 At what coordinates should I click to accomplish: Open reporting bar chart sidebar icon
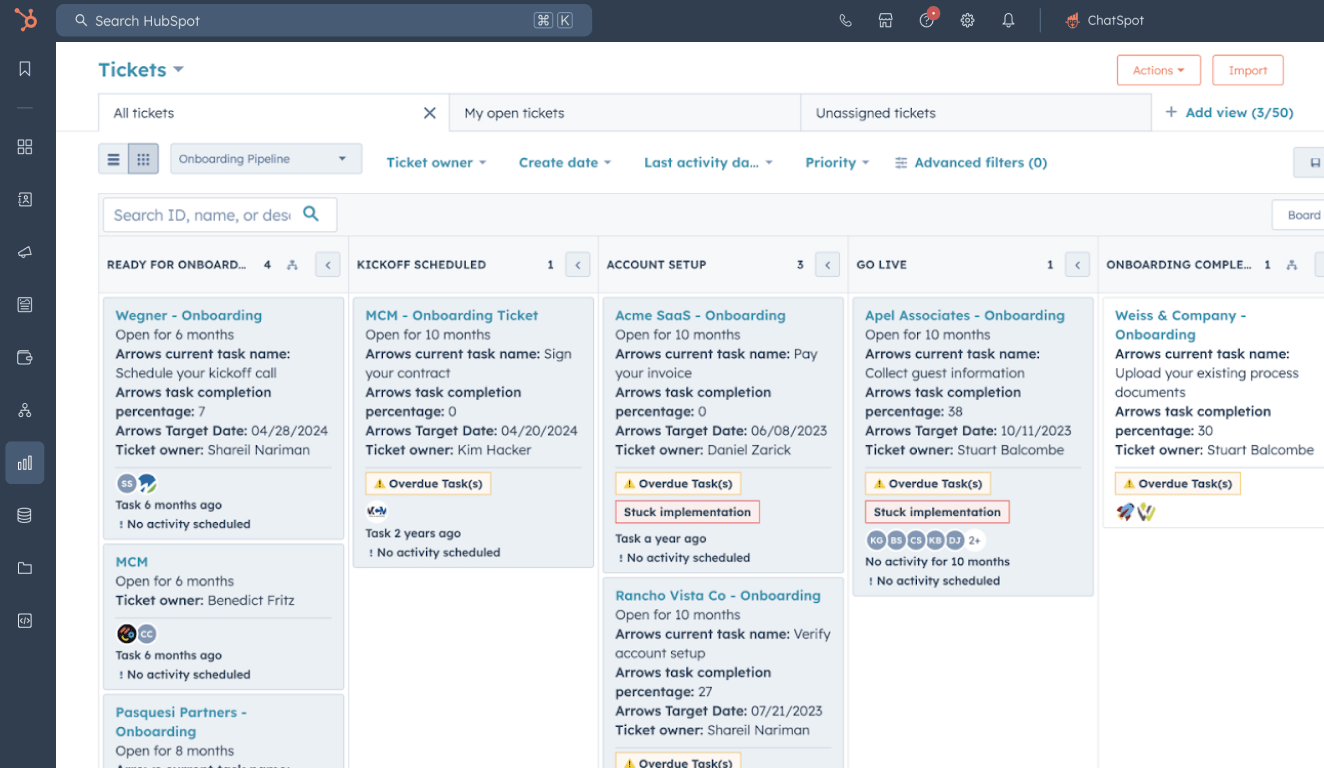pyautogui.click(x=25, y=463)
